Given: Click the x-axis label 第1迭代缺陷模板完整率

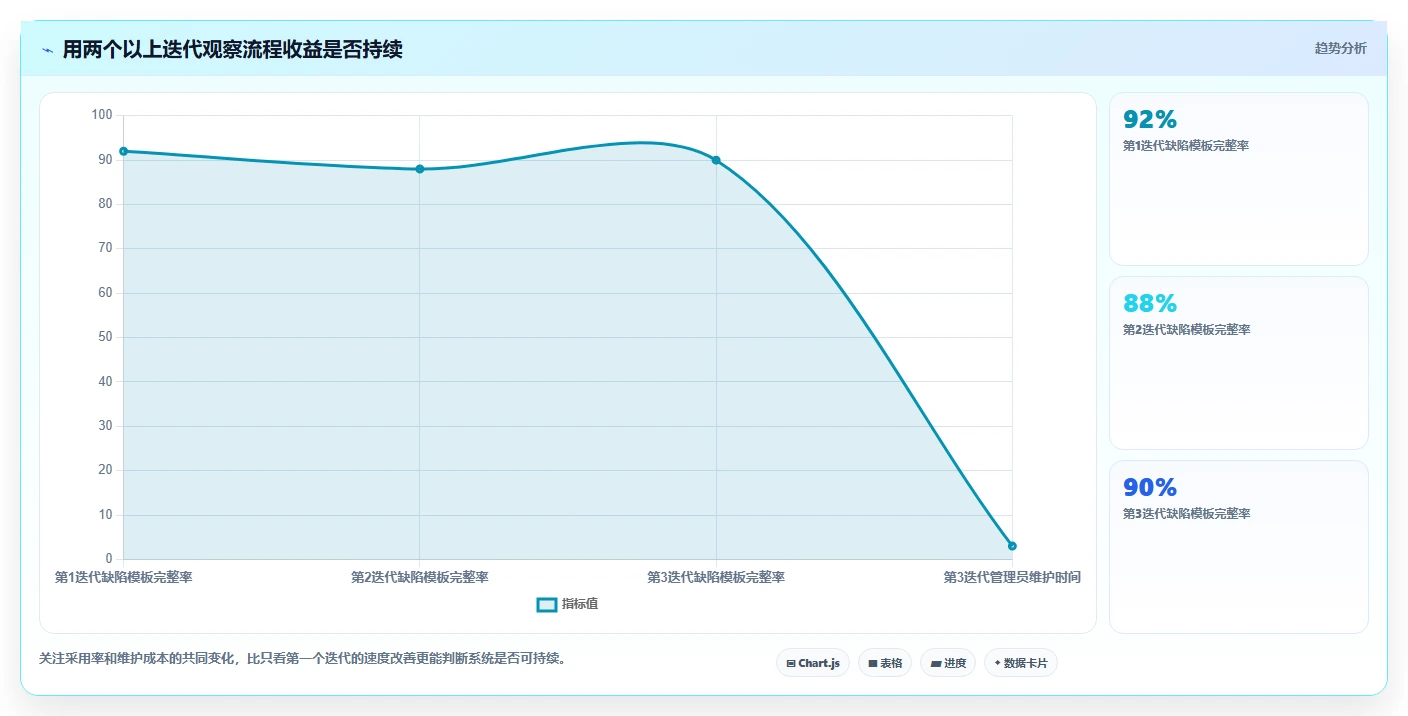Looking at the screenshot, I should pos(123,577).
